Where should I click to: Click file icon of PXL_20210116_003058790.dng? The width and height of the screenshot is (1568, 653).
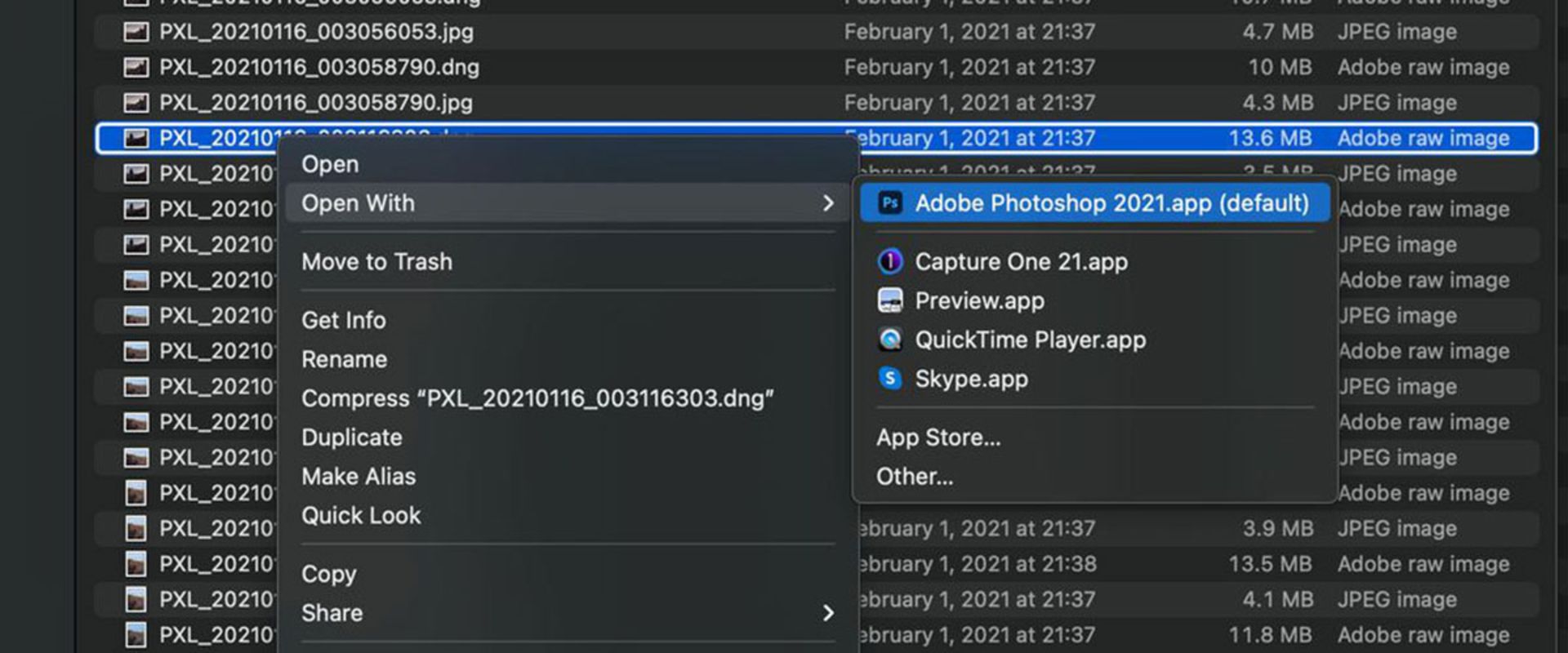[136, 68]
